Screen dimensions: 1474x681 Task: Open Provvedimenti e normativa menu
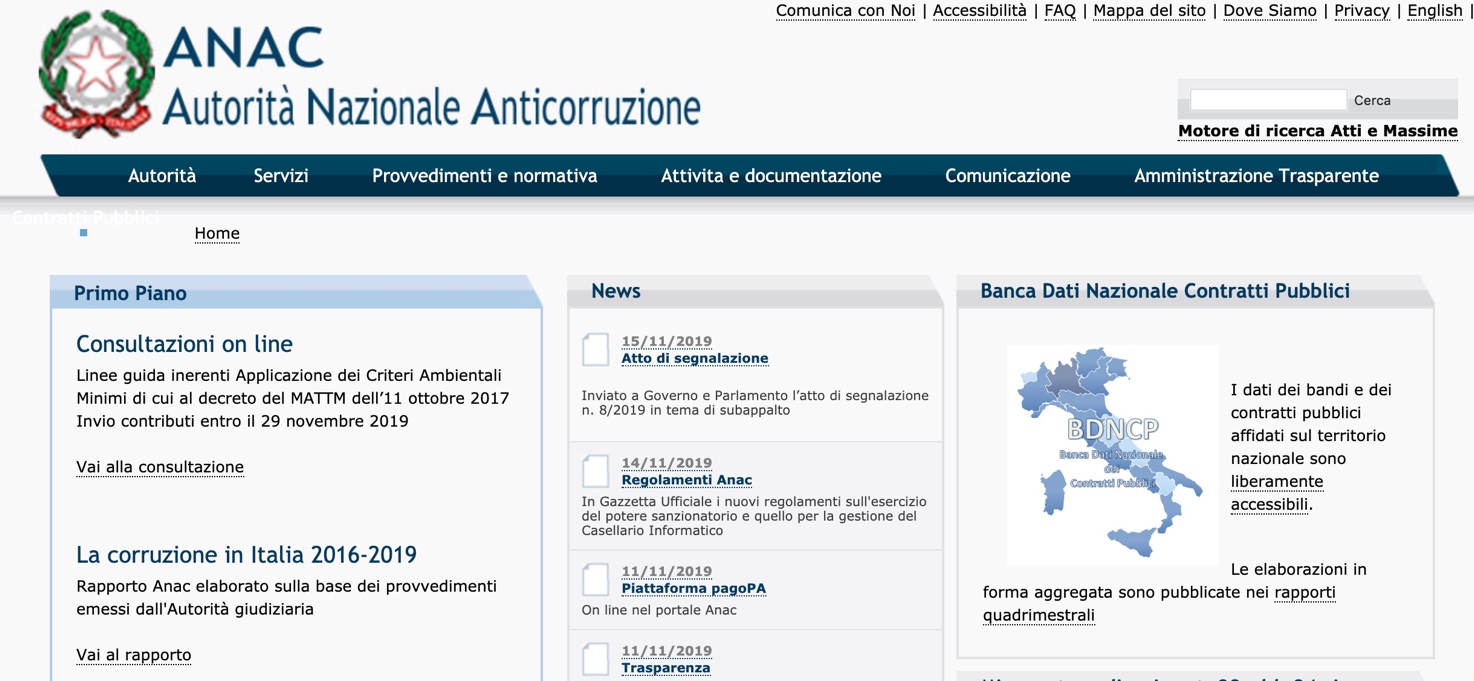(485, 176)
